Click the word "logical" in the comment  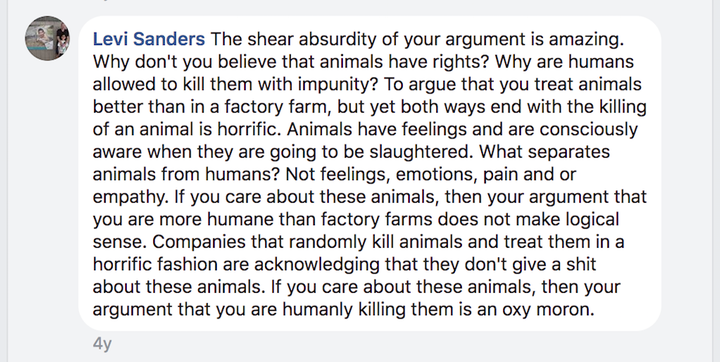592,220
